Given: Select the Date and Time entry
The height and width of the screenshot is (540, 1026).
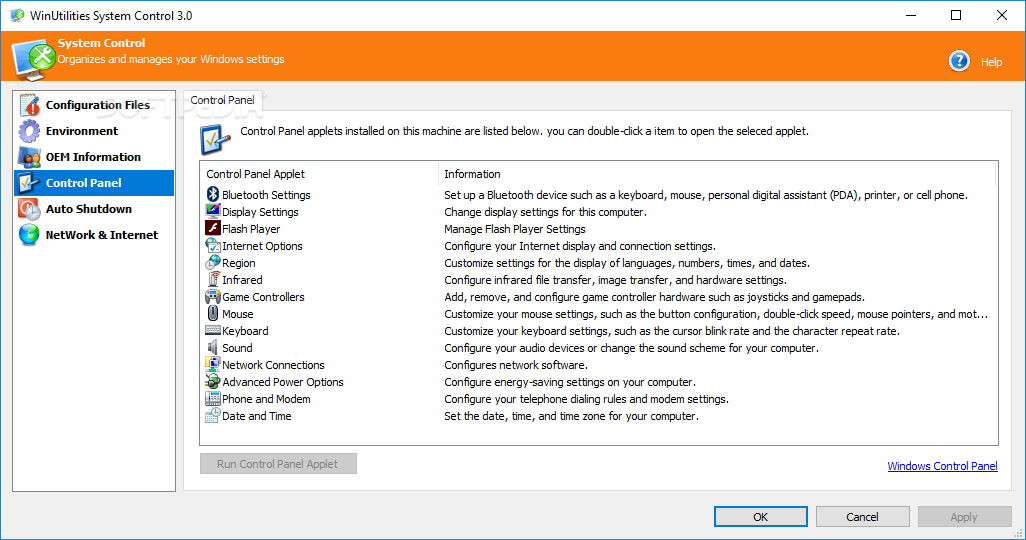Looking at the screenshot, I should click(256, 416).
